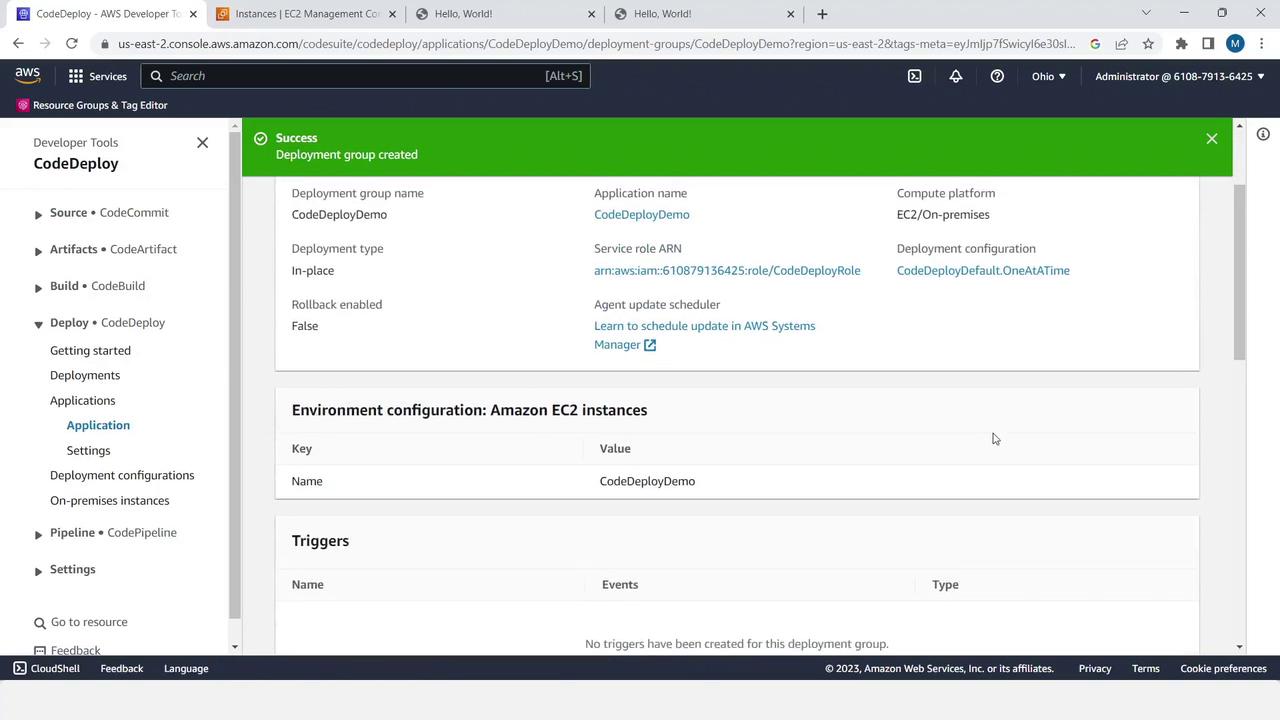This screenshot has width=1280, height=720.
Task: Select Application sub-item in sidebar
Action: point(98,425)
